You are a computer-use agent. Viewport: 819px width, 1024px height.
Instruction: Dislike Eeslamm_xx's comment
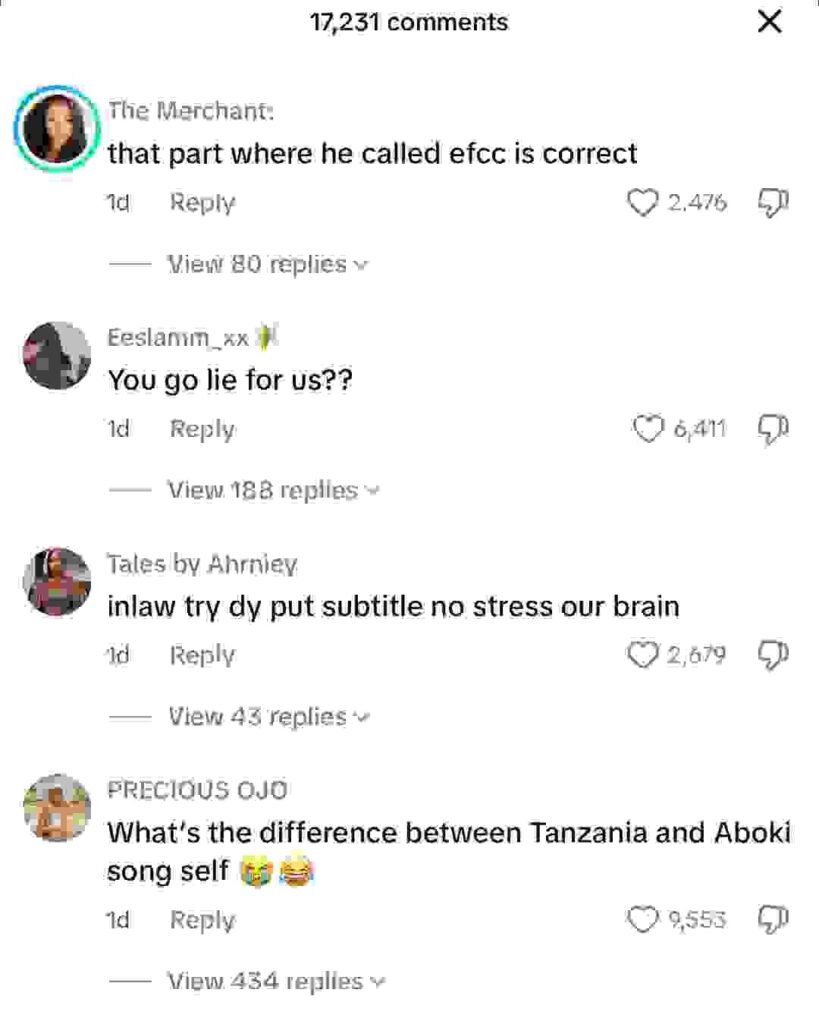click(775, 430)
